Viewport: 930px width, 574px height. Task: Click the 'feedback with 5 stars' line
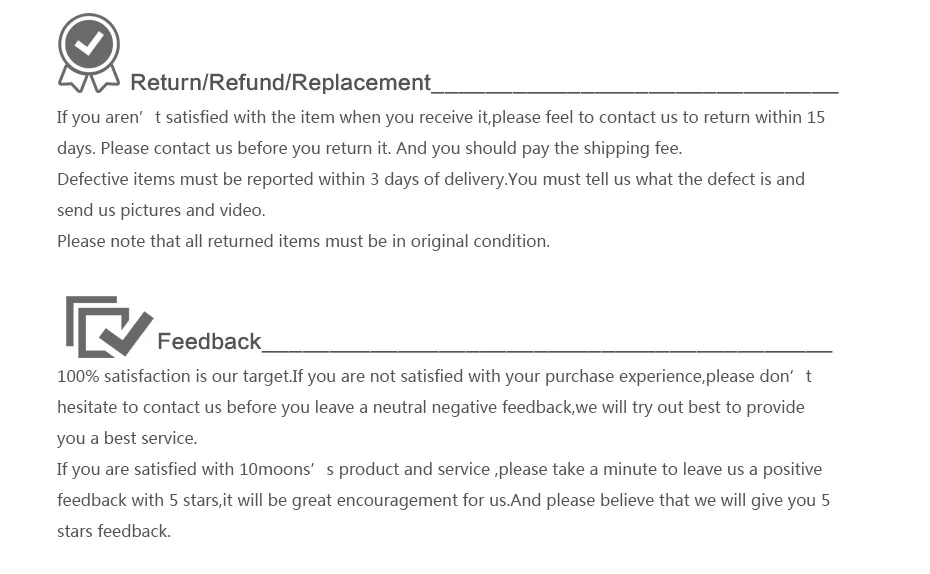pyautogui.click(x=443, y=500)
